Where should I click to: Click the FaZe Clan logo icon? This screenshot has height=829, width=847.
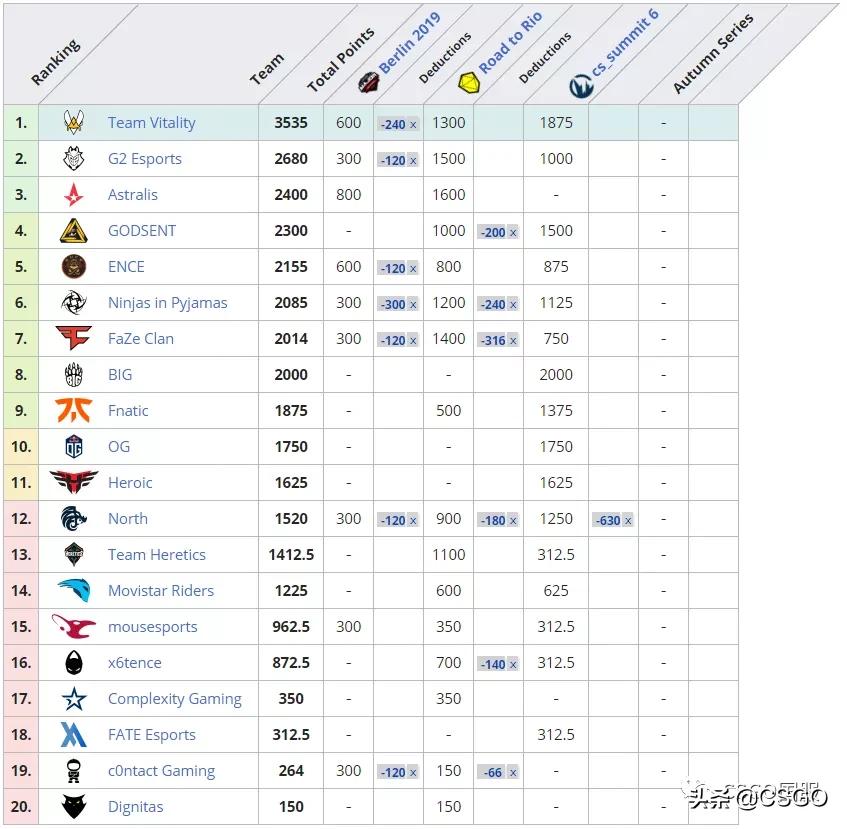[x=74, y=339]
